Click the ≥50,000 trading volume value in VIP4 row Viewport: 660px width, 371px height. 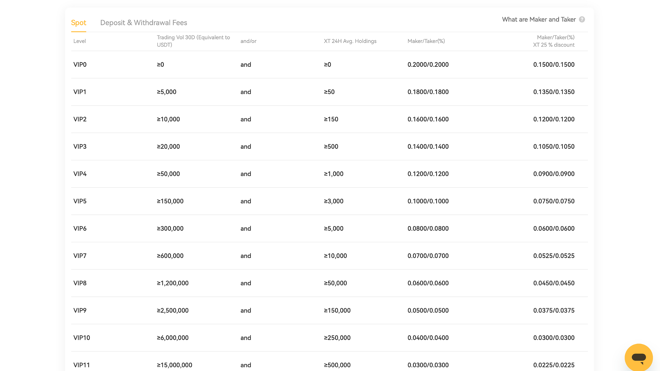168,174
